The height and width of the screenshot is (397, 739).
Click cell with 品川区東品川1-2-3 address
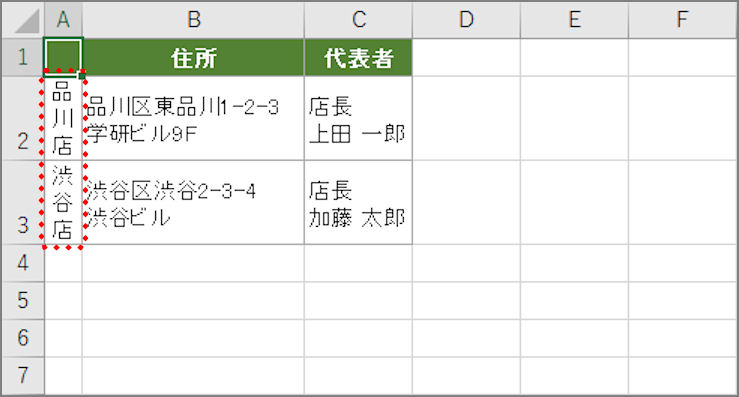pos(193,118)
